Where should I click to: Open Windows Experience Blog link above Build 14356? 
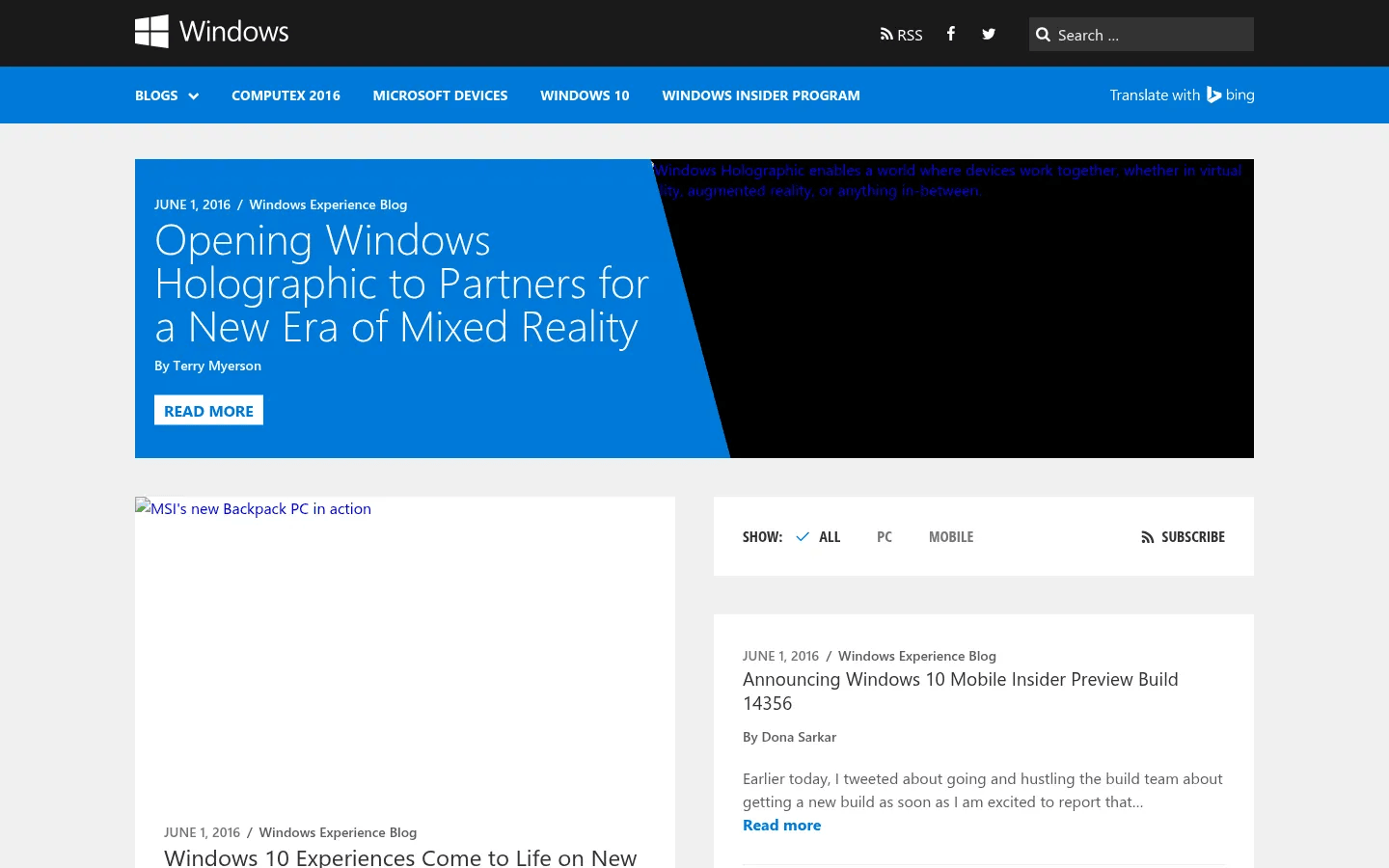917,656
